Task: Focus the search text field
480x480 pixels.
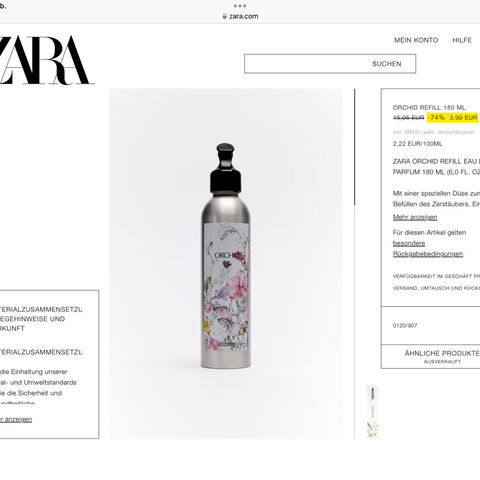Action: tap(305, 64)
